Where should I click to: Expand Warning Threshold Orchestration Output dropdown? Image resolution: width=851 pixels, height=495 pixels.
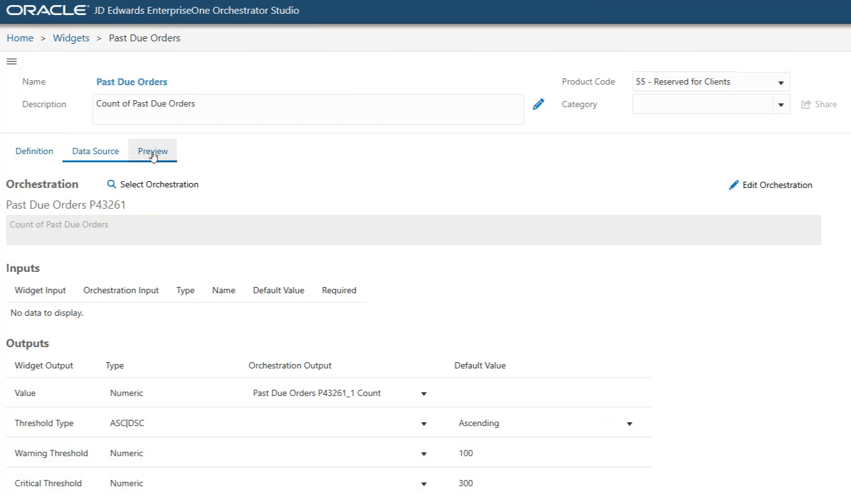(424, 454)
